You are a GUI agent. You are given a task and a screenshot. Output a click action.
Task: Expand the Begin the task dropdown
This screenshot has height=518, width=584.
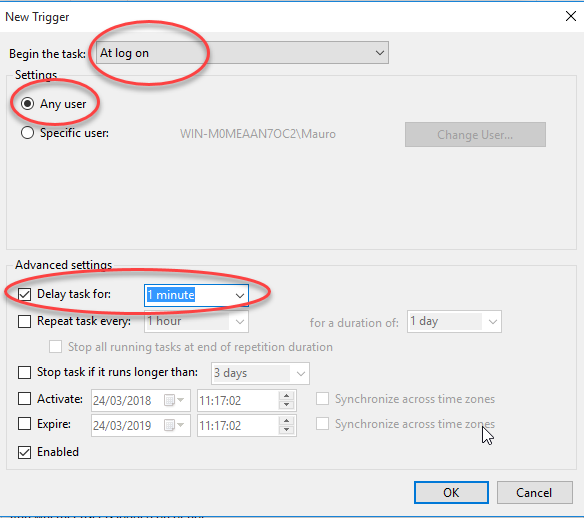[242, 53]
